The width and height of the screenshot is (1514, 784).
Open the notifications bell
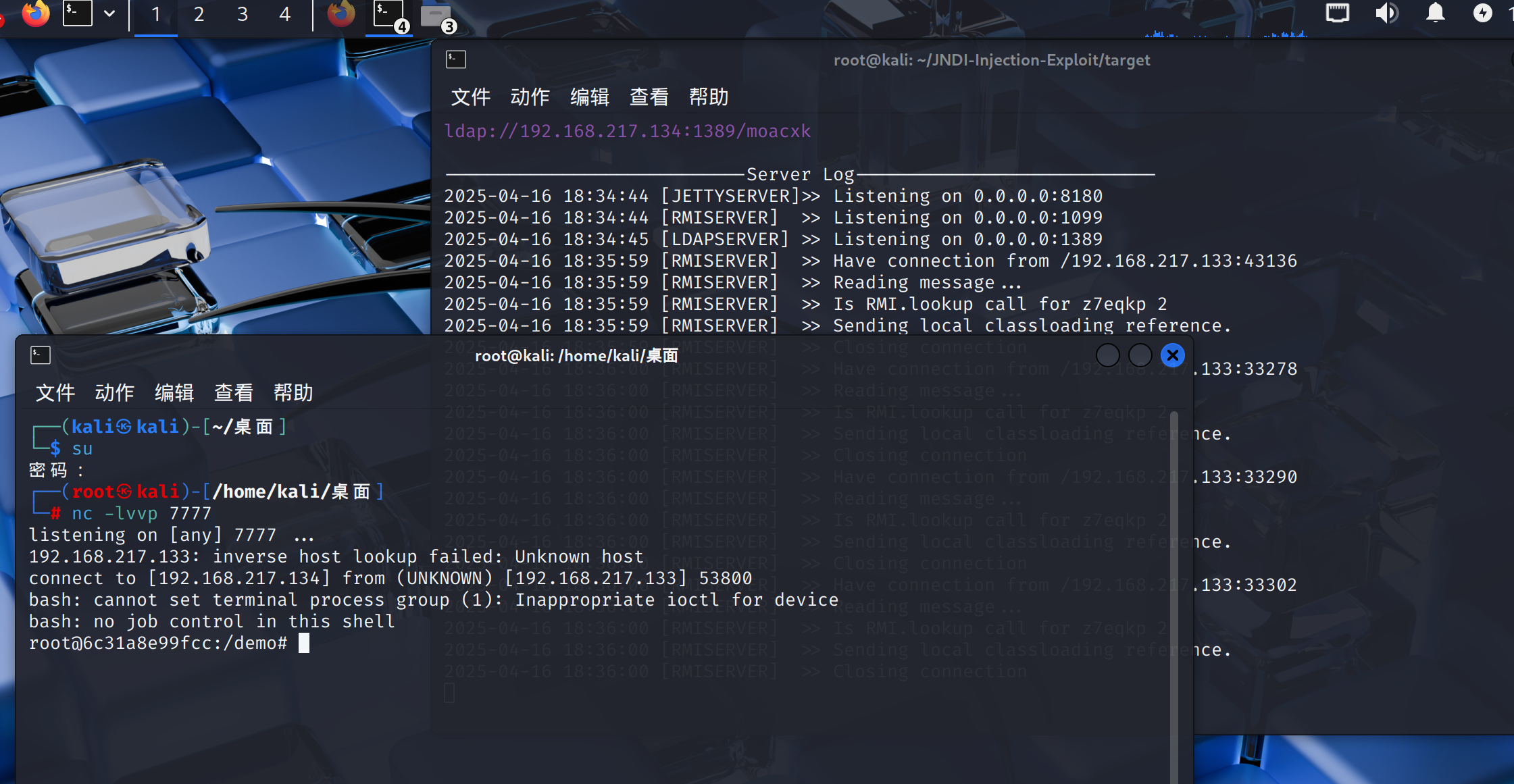1435,13
